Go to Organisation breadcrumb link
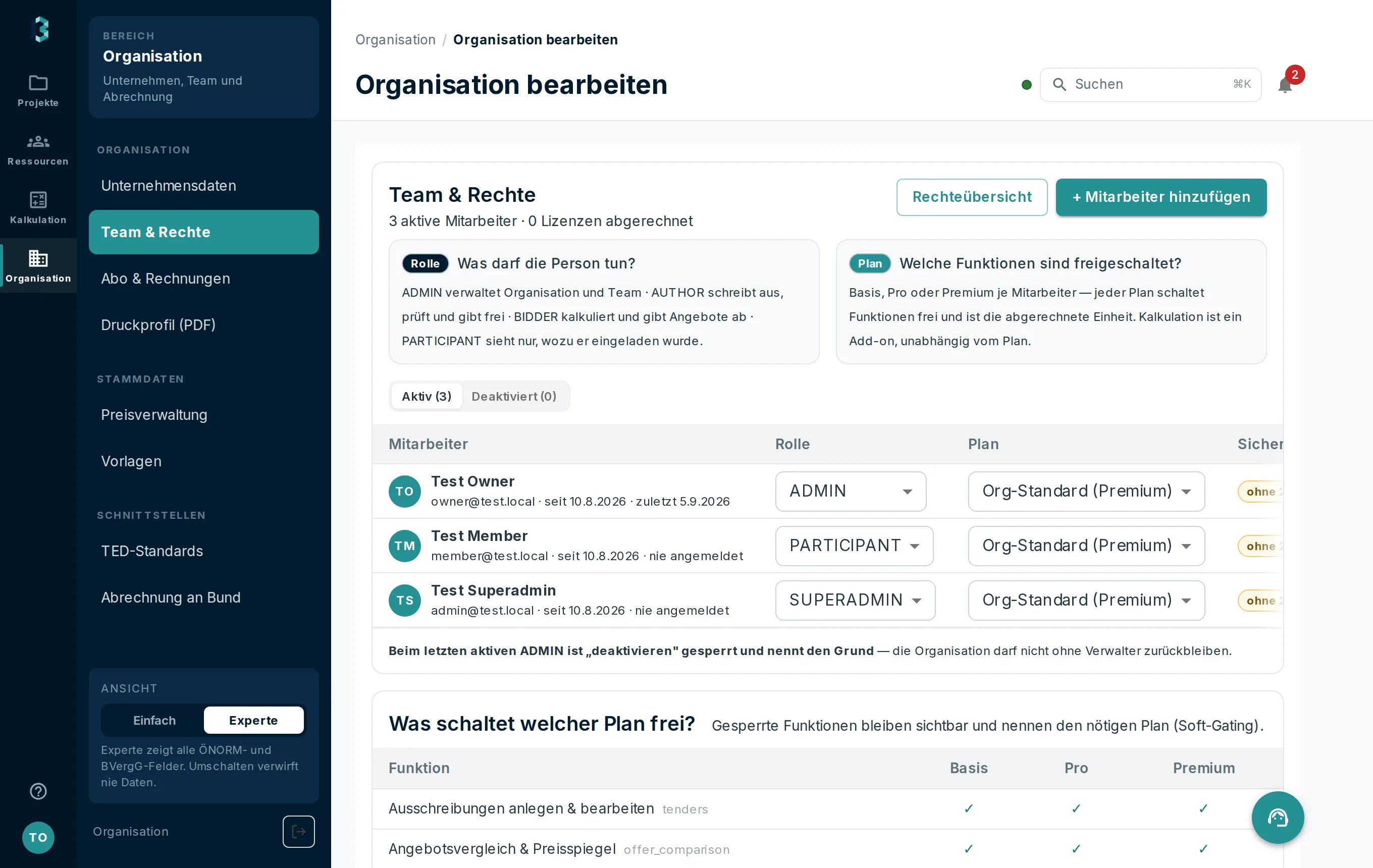This screenshot has width=1373, height=868. point(395,39)
